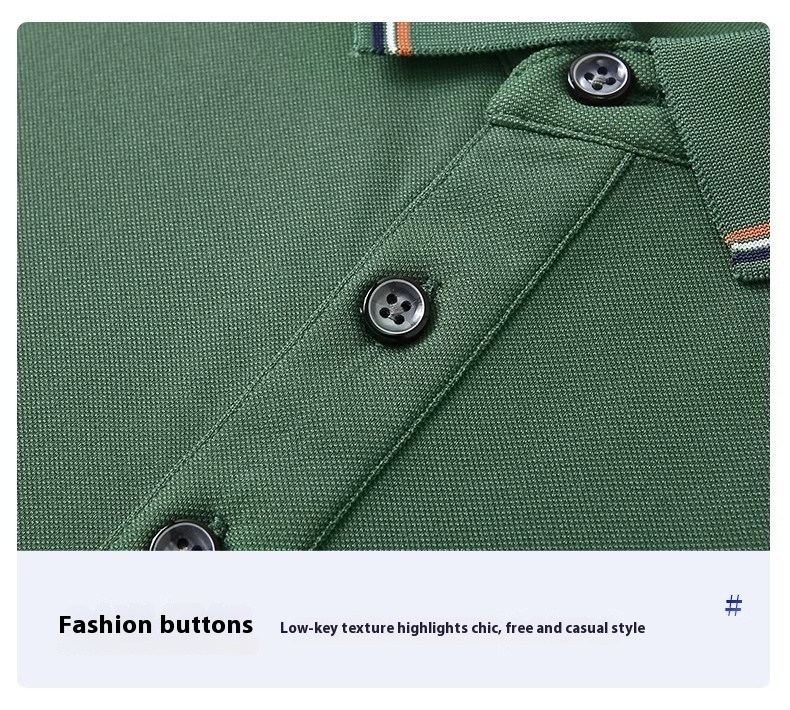The height and width of the screenshot is (710, 790).
Task: Click the green shirt product photo
Action: coord(393,286)
